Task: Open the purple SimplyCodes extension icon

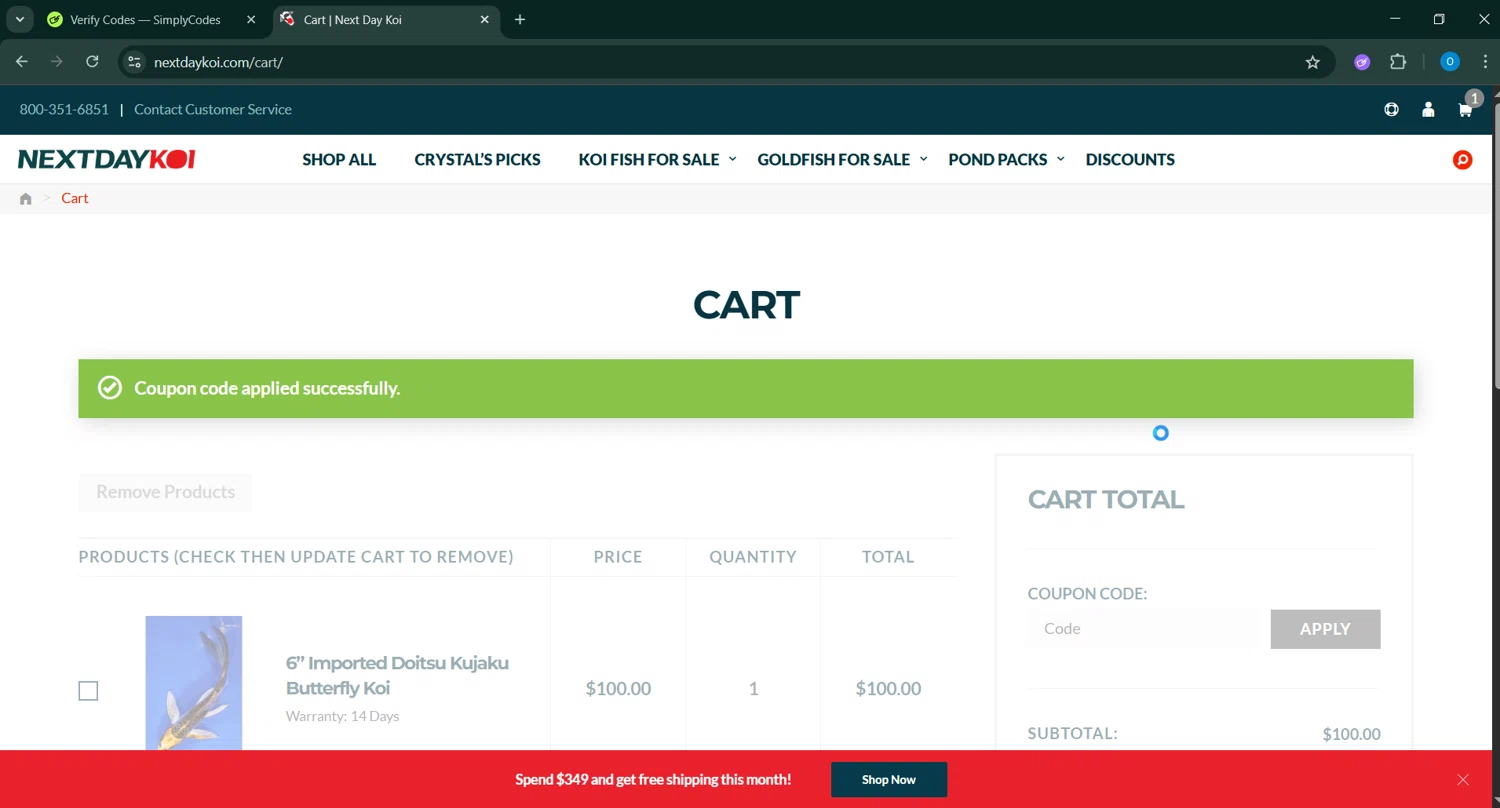Action: (x=1362, y=62)
